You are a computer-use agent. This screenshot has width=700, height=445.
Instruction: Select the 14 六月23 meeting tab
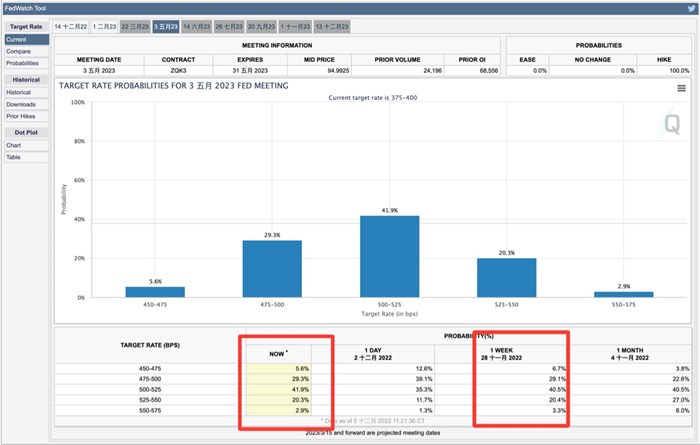(196, 25)
